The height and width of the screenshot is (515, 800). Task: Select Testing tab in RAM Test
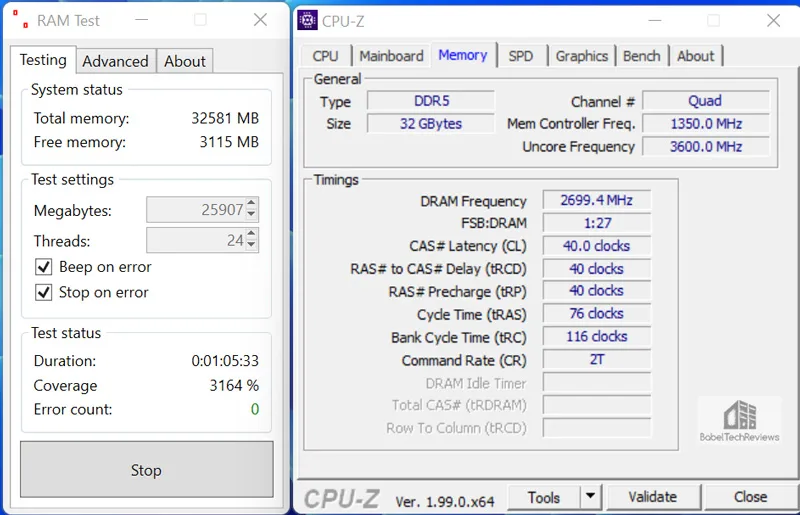(43, 60)
